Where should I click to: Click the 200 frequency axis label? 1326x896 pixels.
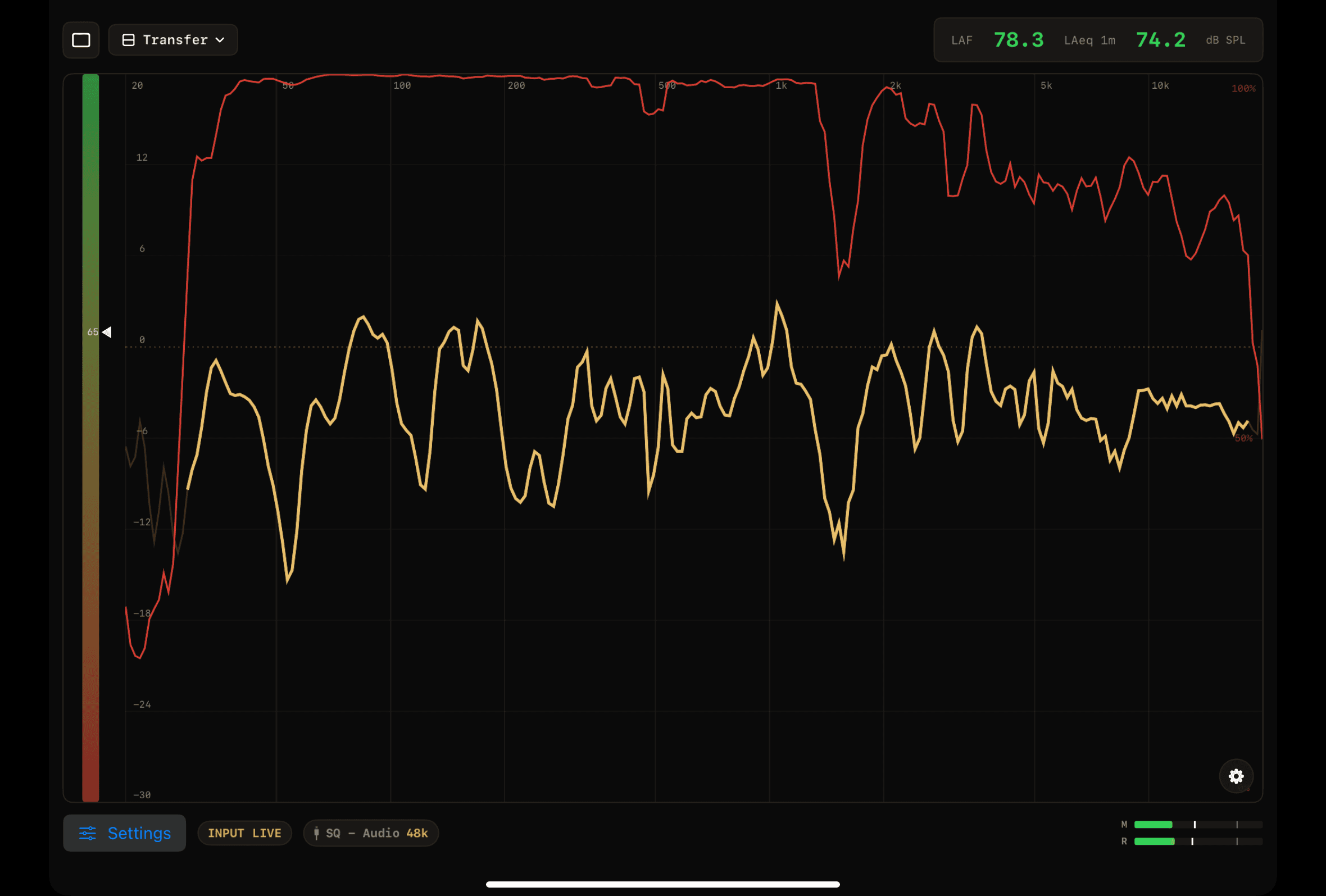click(516, 85)
